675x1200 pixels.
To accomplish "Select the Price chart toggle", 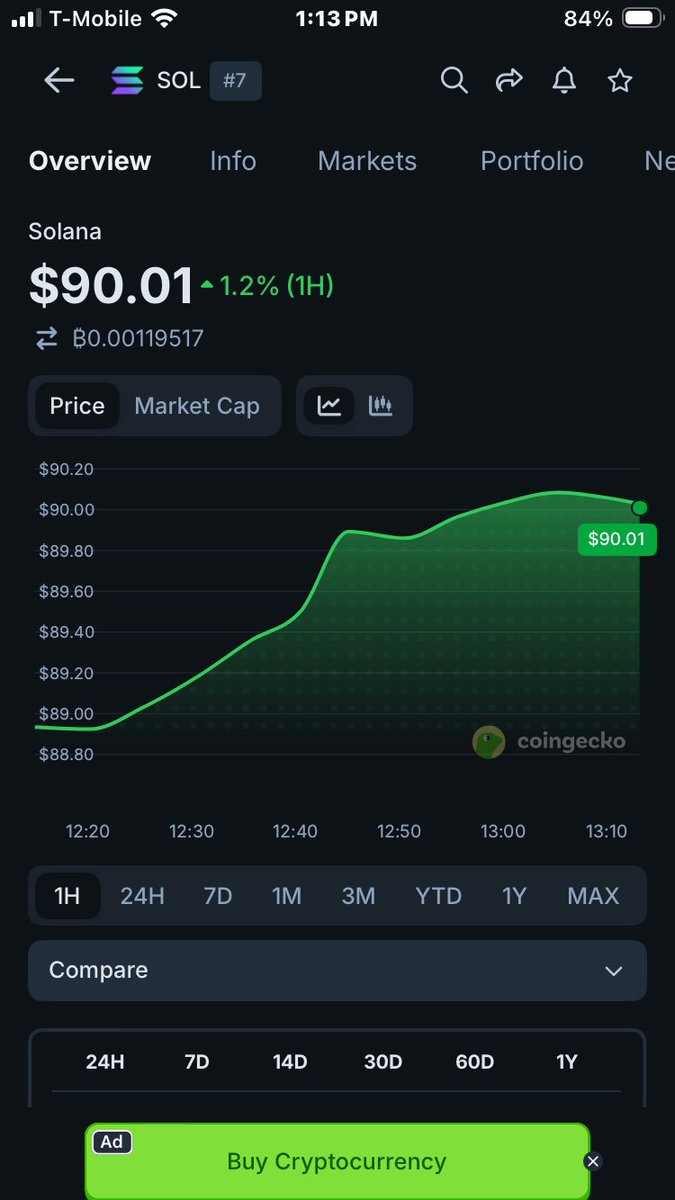I will 77,405.
